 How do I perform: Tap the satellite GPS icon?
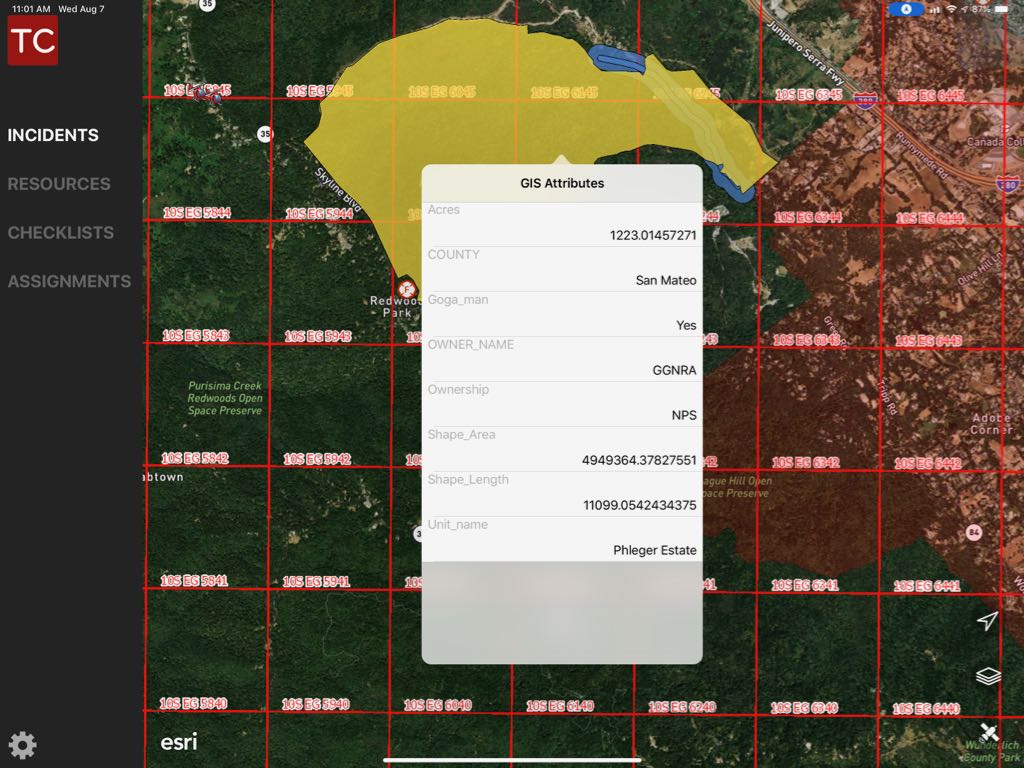(x=988, y=734)
